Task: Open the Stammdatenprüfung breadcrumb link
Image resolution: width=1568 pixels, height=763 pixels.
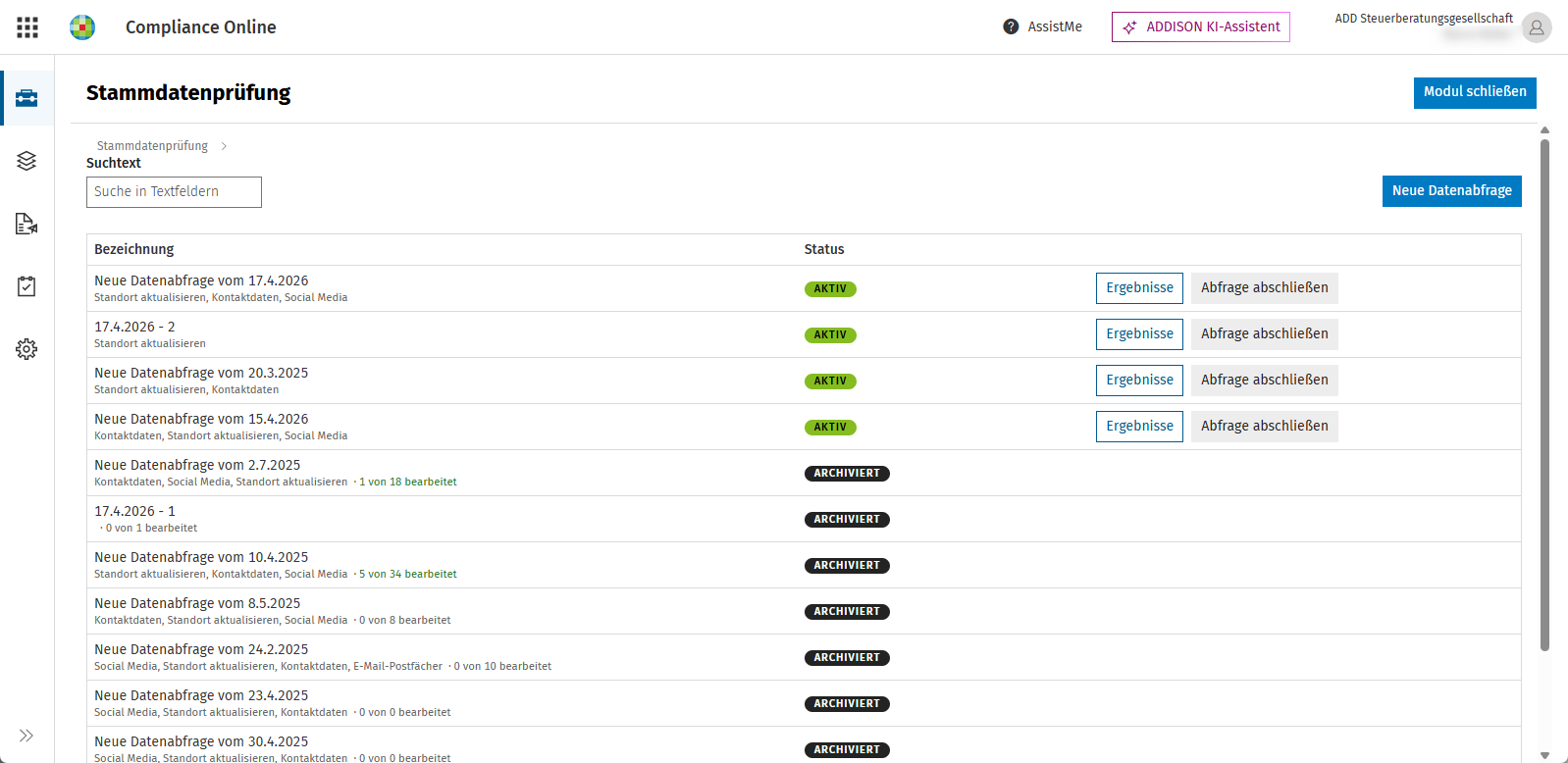Action: click(152, 146)
